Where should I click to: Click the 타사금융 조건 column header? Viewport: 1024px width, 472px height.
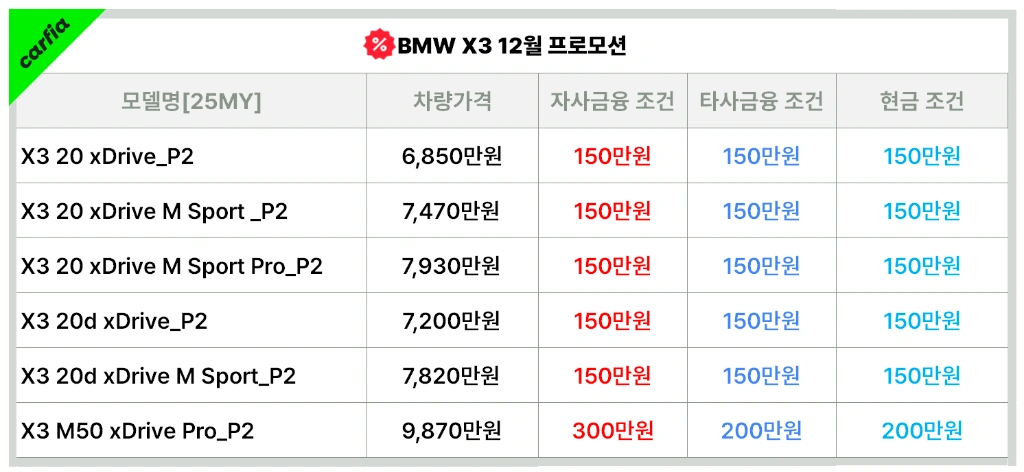coord(761,101)
